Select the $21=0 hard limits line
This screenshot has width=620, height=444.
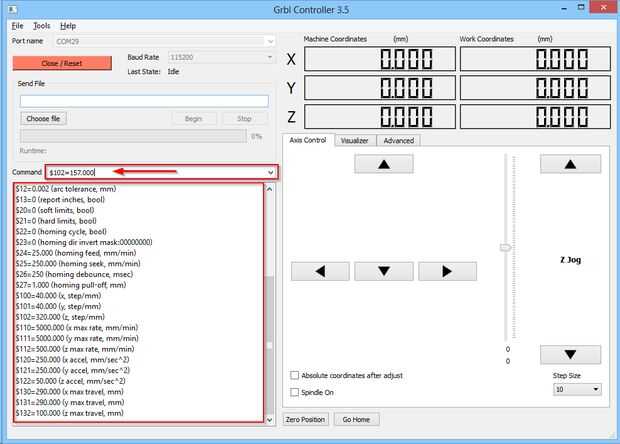(x=56, y=221)
